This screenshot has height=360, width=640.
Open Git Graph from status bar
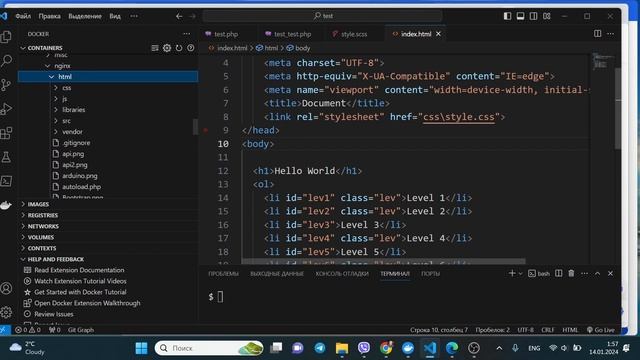click(x=81, y=330)
